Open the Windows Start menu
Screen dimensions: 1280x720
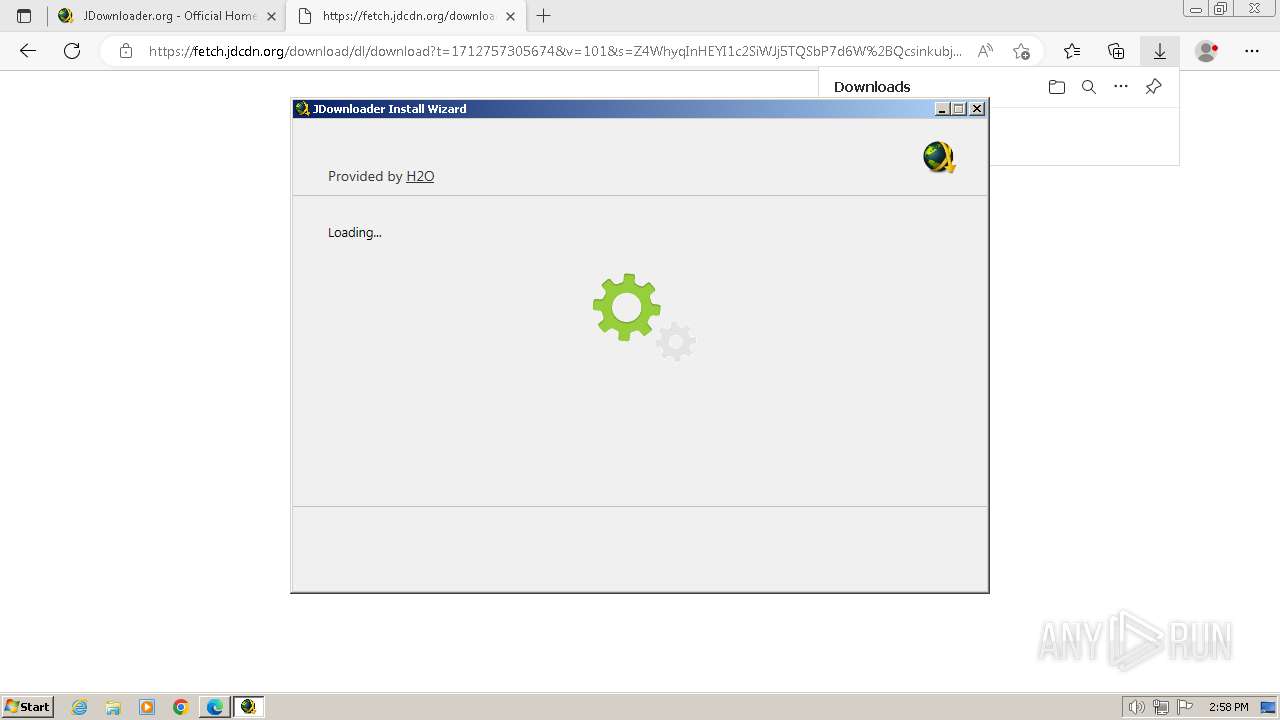28,706
